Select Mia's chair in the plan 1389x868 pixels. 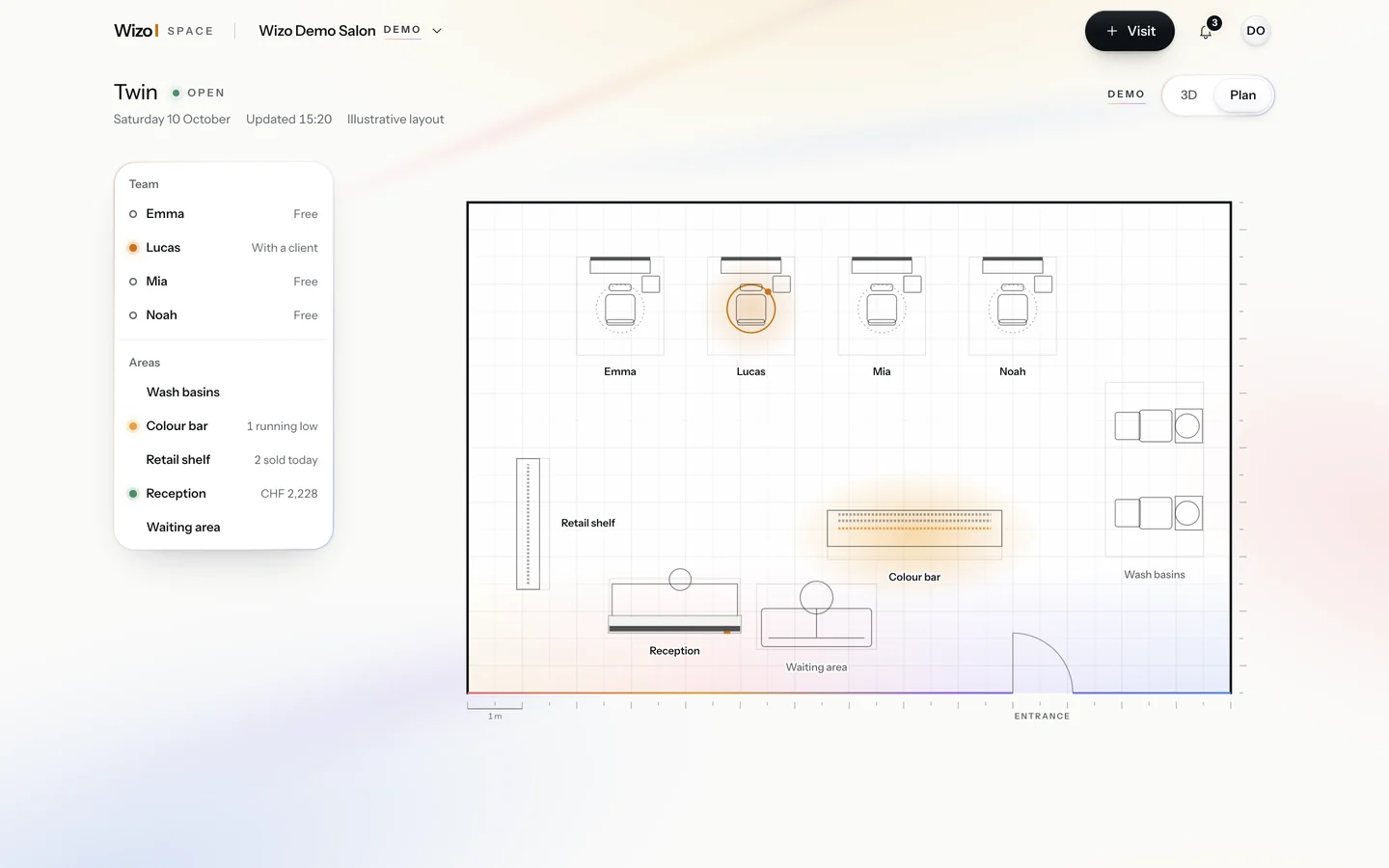point(882,309)
